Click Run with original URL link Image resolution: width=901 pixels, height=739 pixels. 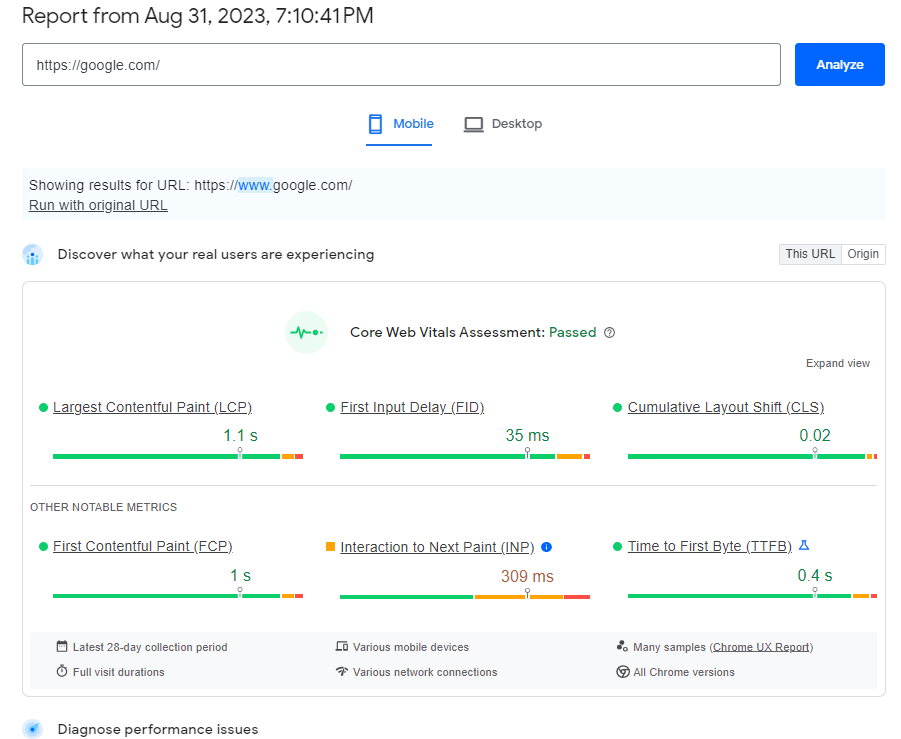click(98, 205)
